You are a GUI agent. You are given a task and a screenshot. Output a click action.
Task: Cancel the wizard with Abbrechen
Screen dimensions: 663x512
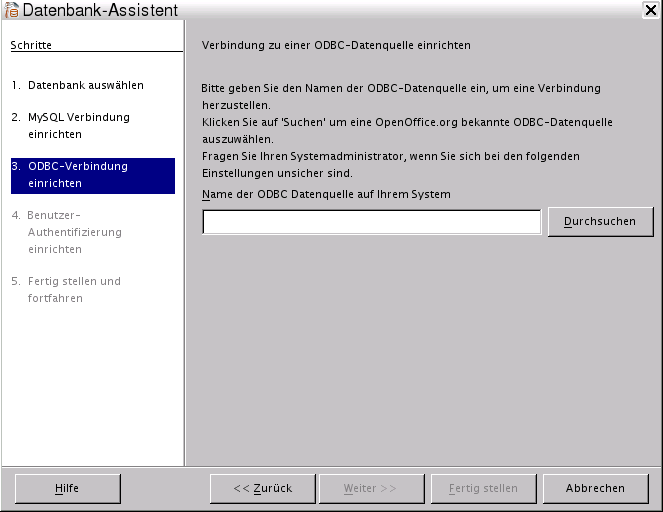[x=595, y=489]
